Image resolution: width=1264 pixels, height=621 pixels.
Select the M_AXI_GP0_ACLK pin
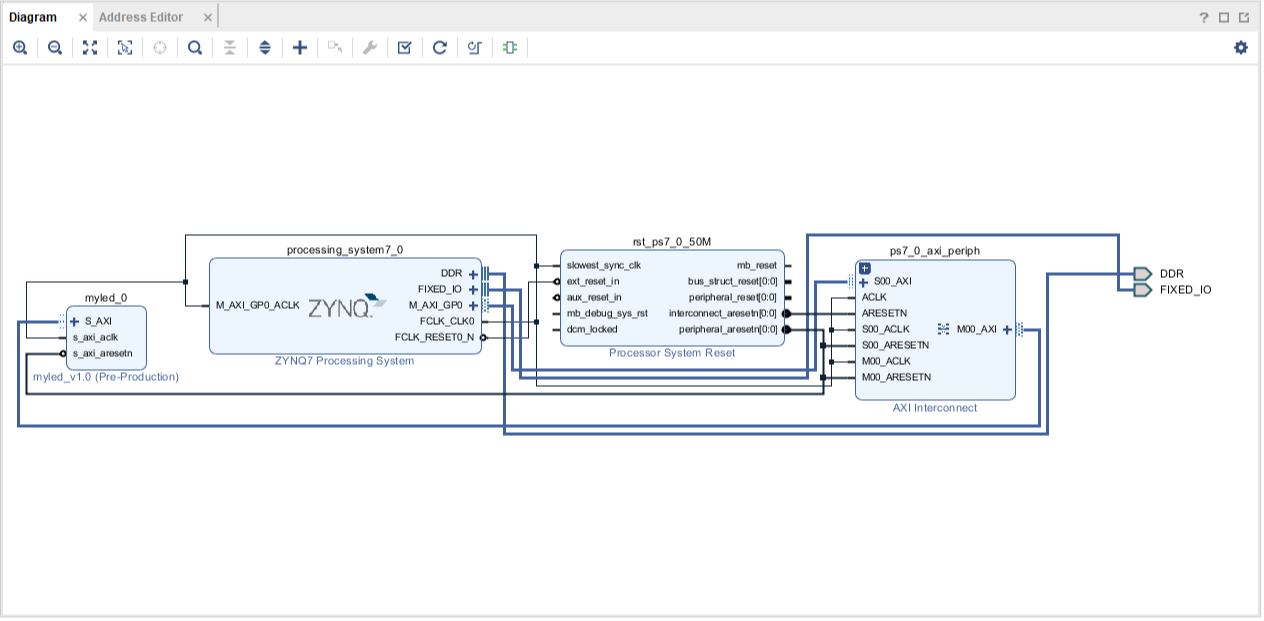(x=257, y=306)
